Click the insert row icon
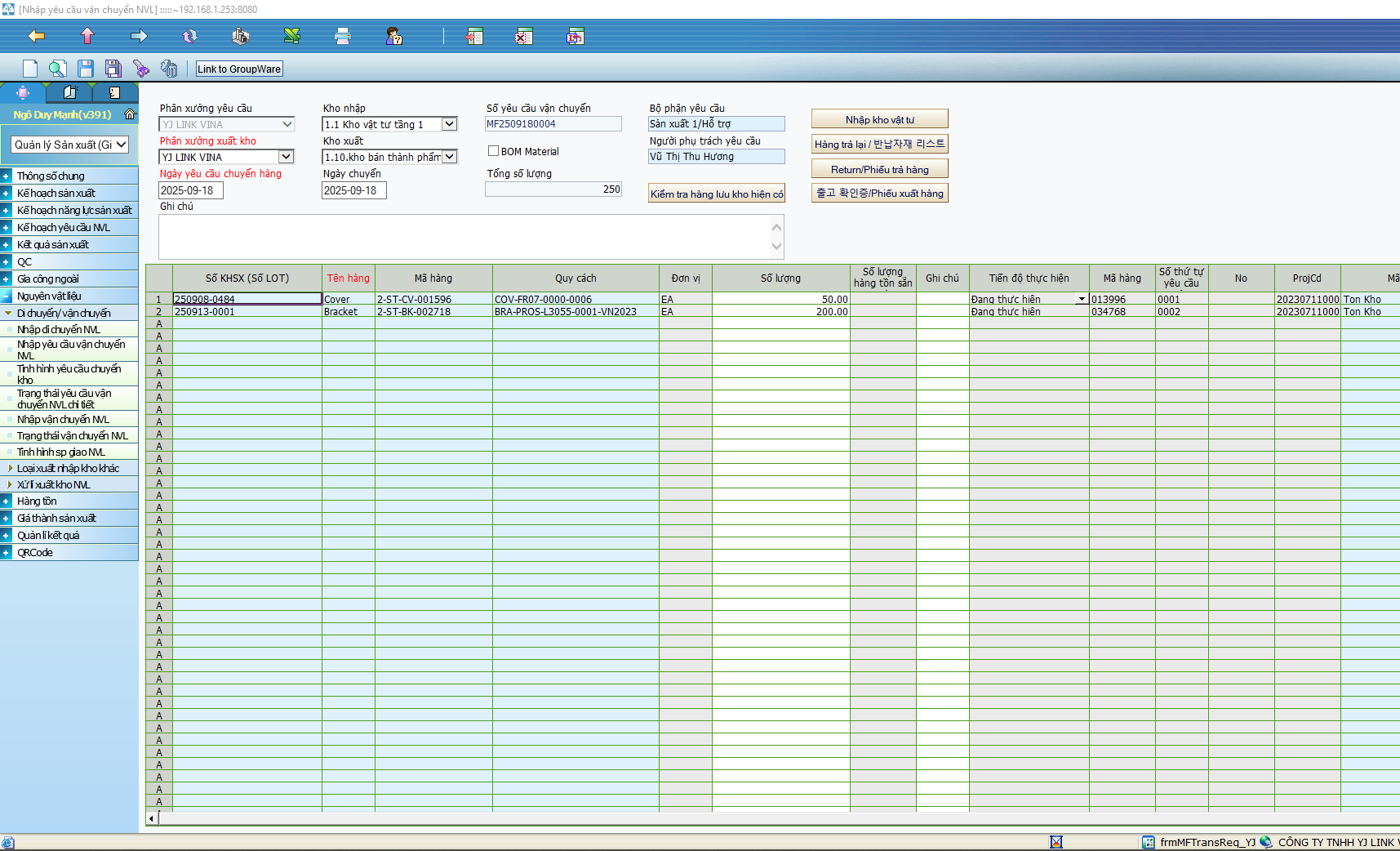 click(x=474, y=36)
